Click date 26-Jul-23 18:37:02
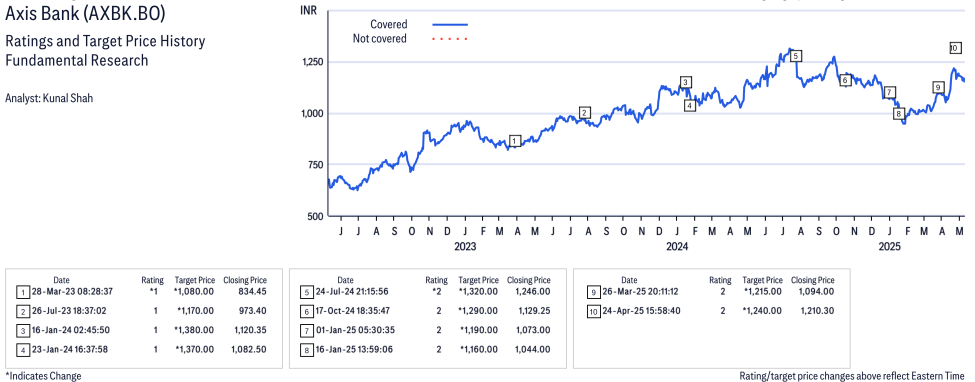Screen dimensions: 975x382 (x=69, y=310)
